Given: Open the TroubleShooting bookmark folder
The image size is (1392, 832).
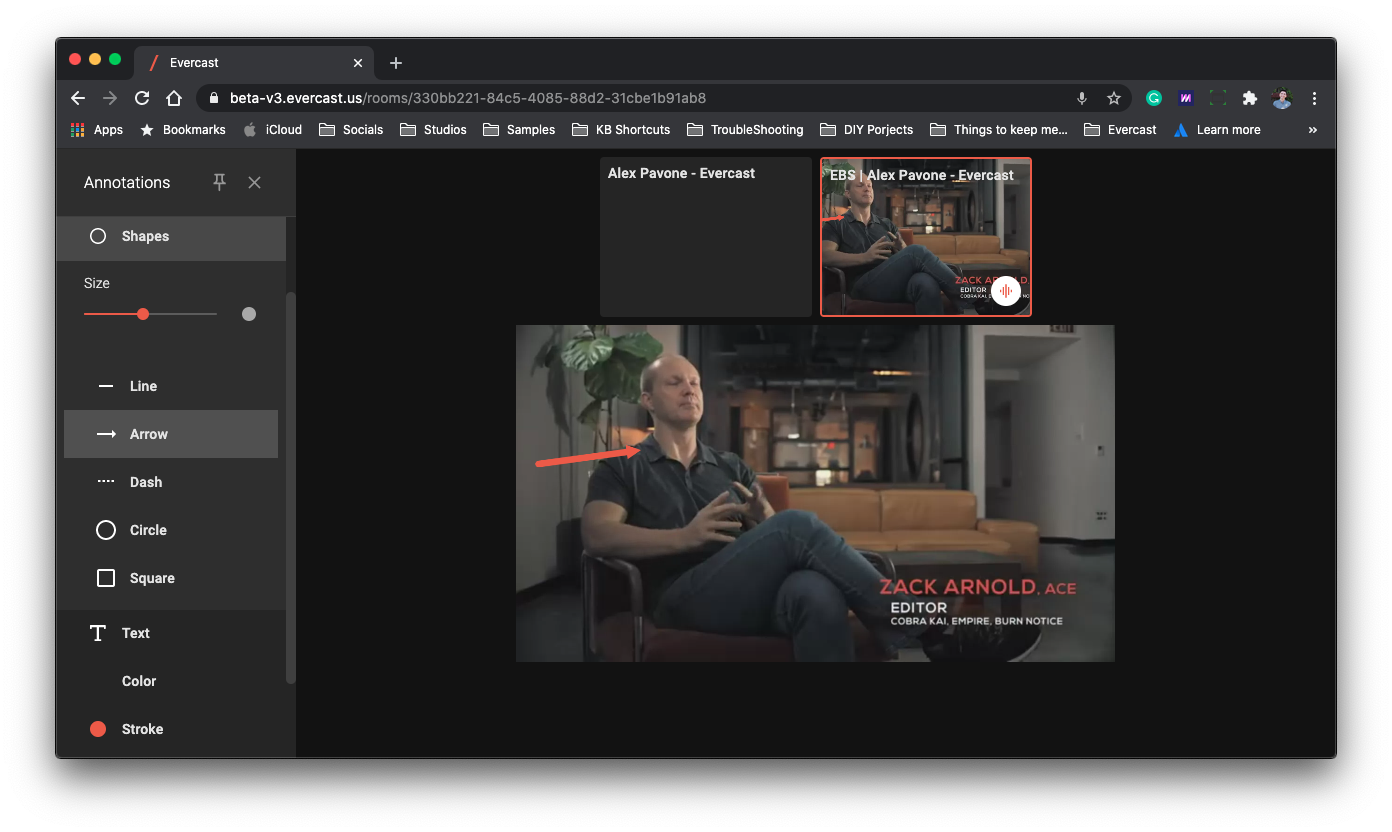Looking at the screenshot, I should pyautogui.click(x=745, y=130).
